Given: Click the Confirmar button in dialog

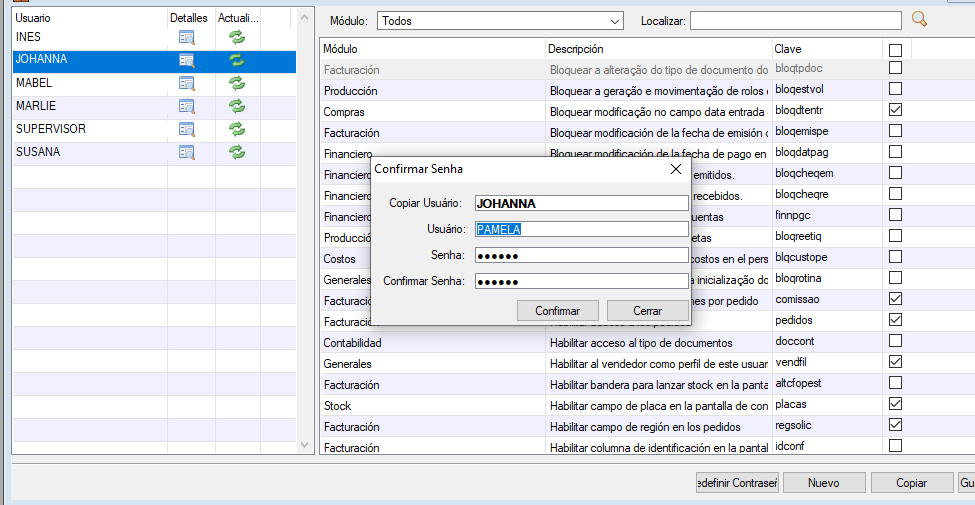Looking at the screenshot, I should pyautogui.click(x=558, y=311).
